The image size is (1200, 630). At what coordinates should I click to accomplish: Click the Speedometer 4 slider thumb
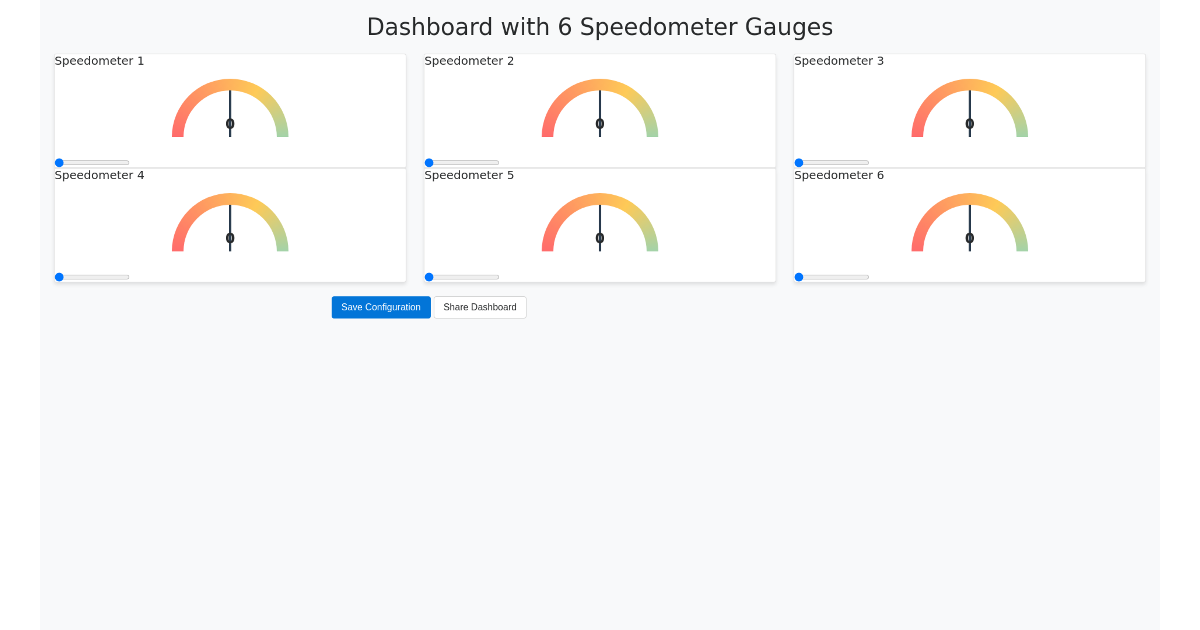click(60, 277)
